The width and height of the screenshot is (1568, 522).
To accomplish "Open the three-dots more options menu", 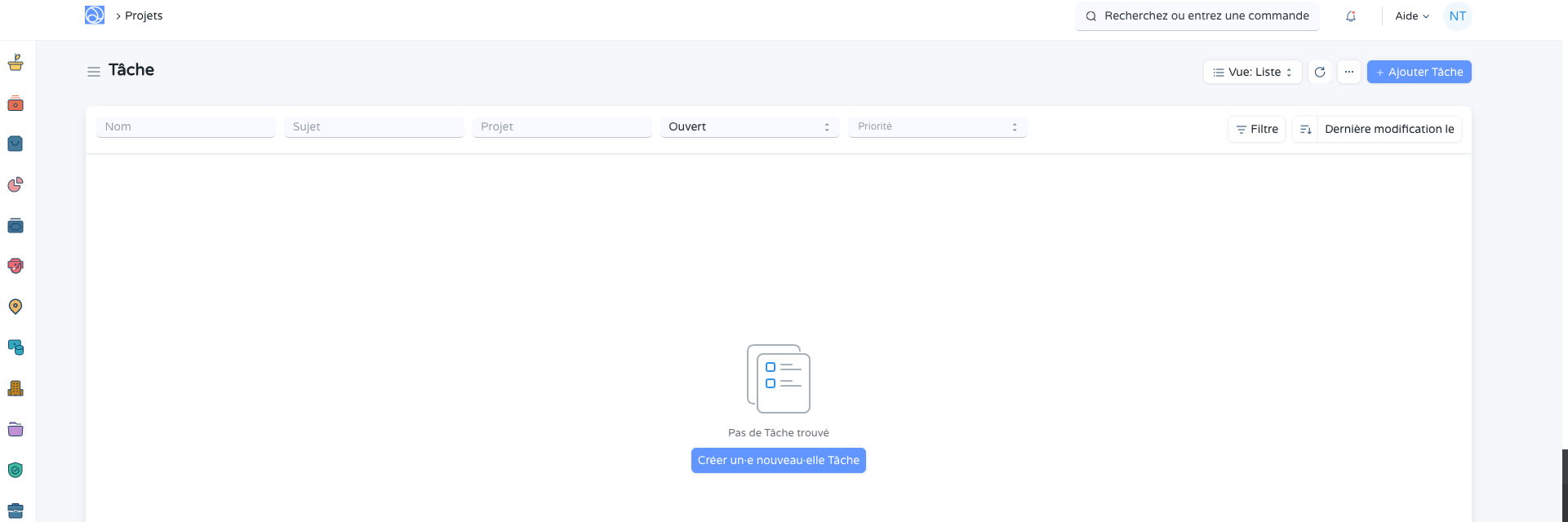I will pyautogui.click(x=1349, y=72).
